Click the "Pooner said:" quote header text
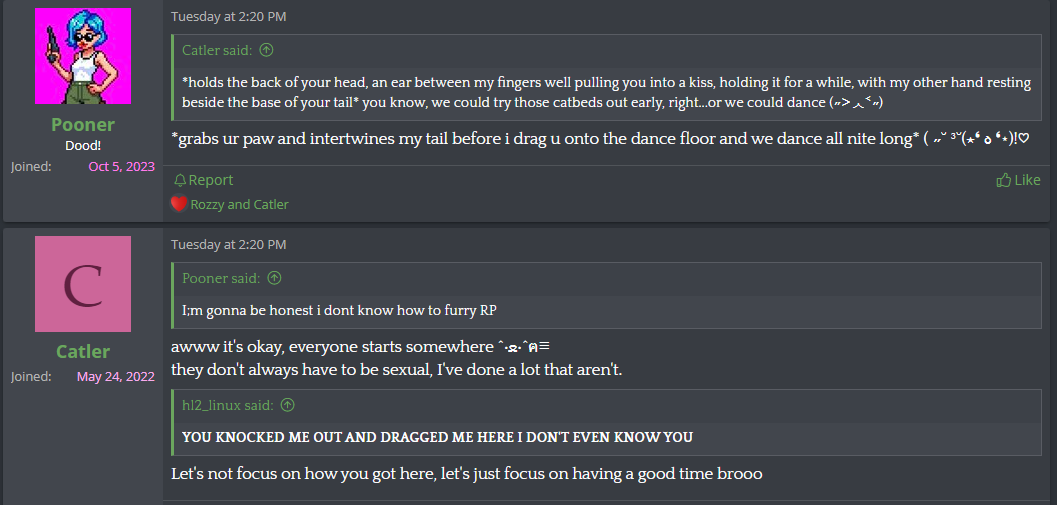This screenshot has width=1057, height=505. click(221, 278)
